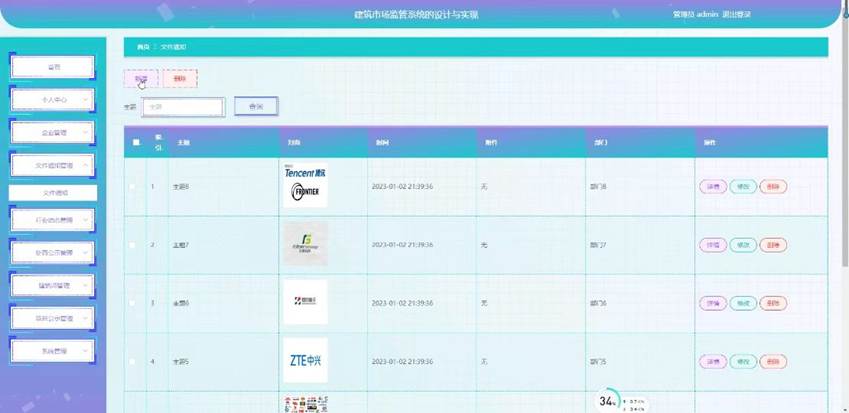This screenshot has height=413, width=849.
Task: Click the top 删除 button beside 新增
Action: 180,78
